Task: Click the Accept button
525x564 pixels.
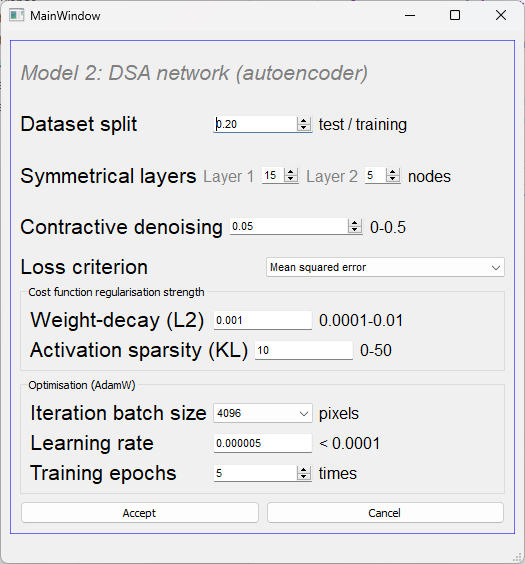Action: pyautogui.click(x=140, y=513)
